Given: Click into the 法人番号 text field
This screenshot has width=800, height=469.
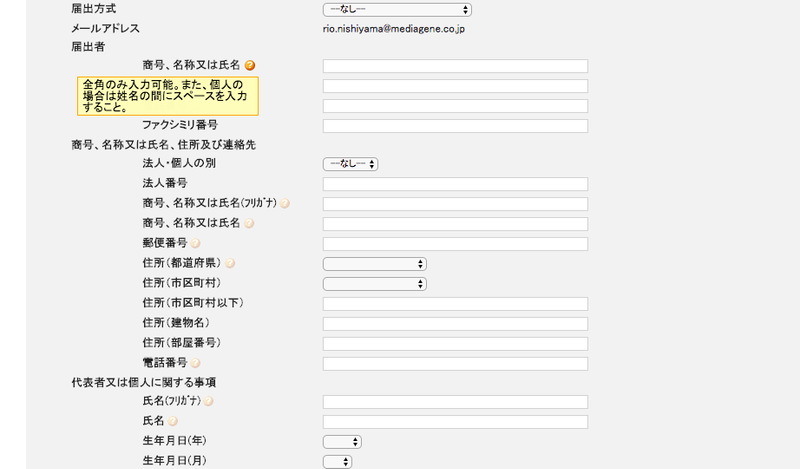Looking at the screenshot, I should [x=455, y=184].
